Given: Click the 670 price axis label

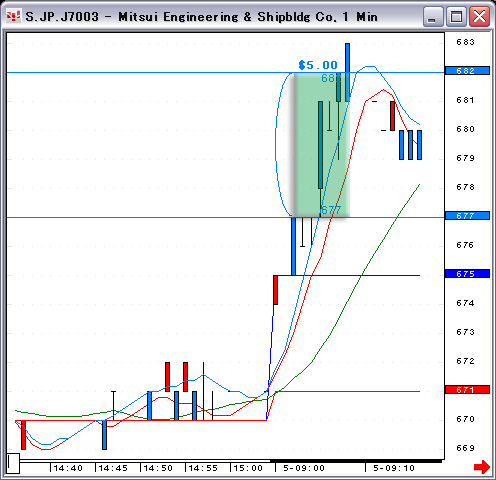Looking at the screenshot, I should [465, 419].
